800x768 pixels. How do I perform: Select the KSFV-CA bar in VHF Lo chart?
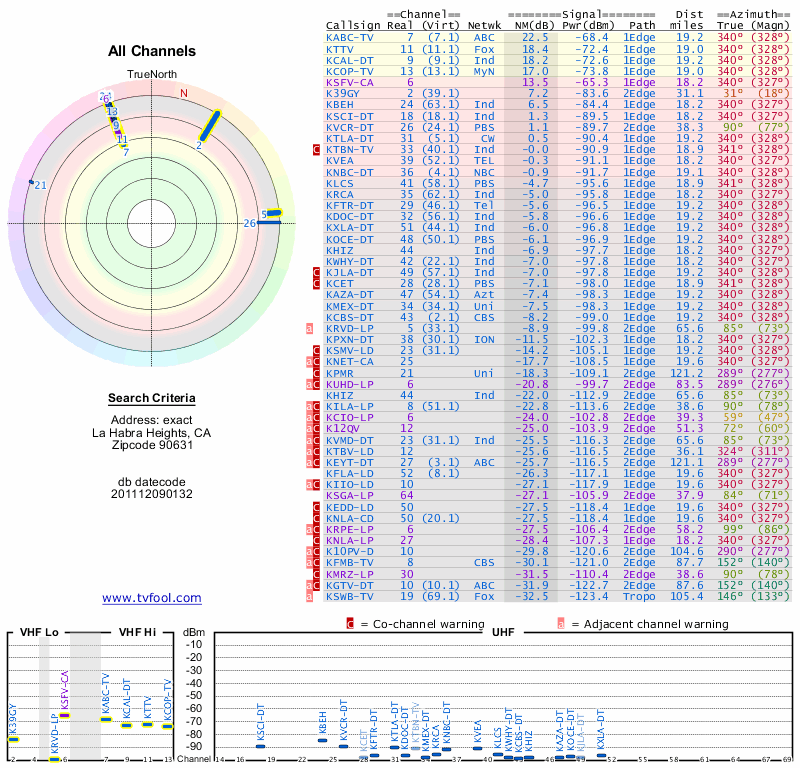click(65, 715)
